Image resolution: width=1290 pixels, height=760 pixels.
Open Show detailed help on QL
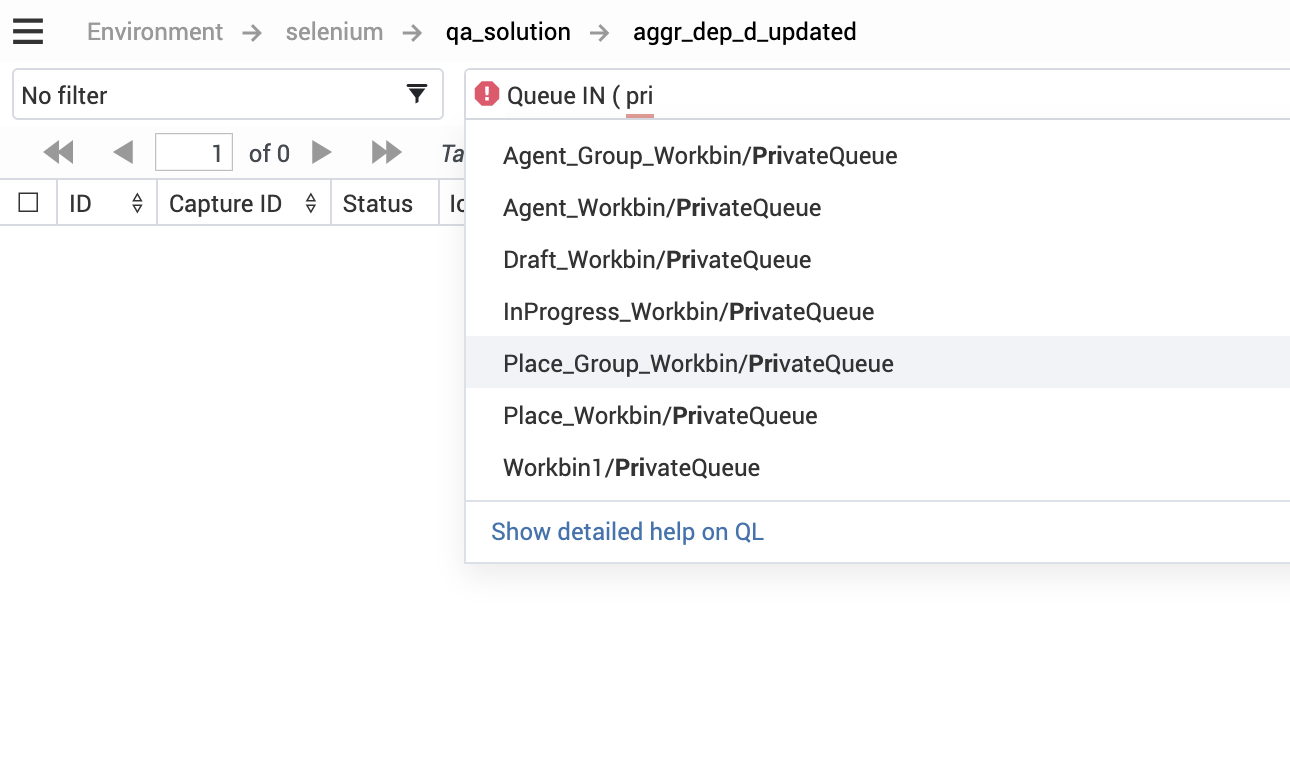coord(627,532)
